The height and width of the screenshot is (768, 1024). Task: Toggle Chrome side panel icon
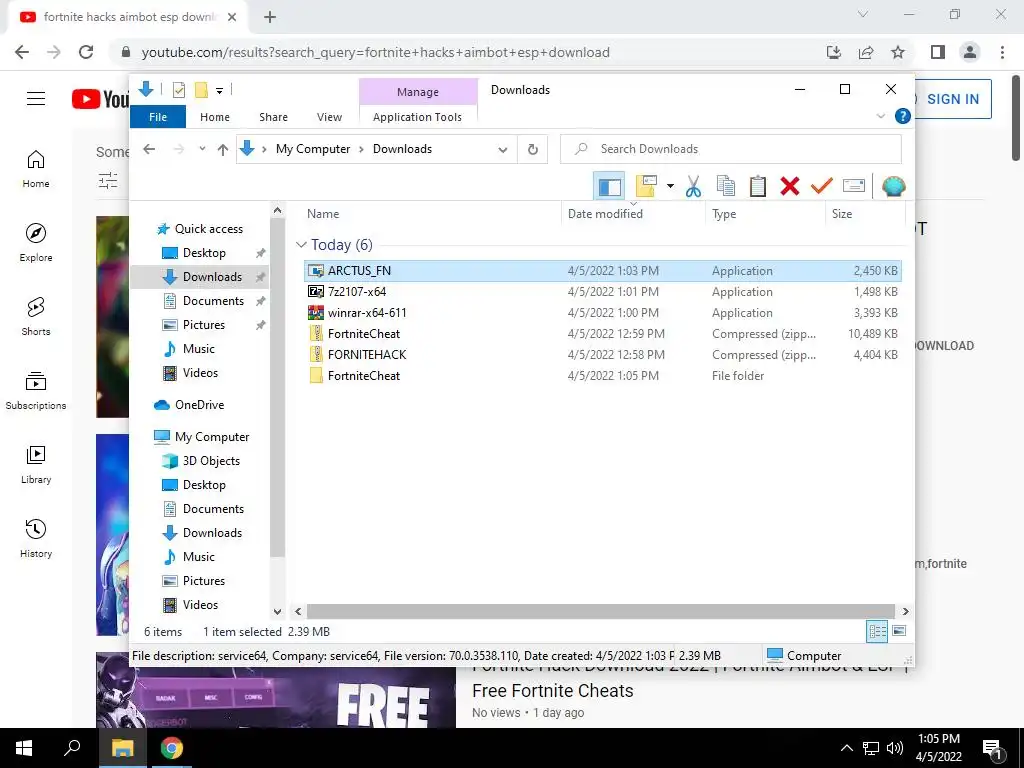(938, 52)
